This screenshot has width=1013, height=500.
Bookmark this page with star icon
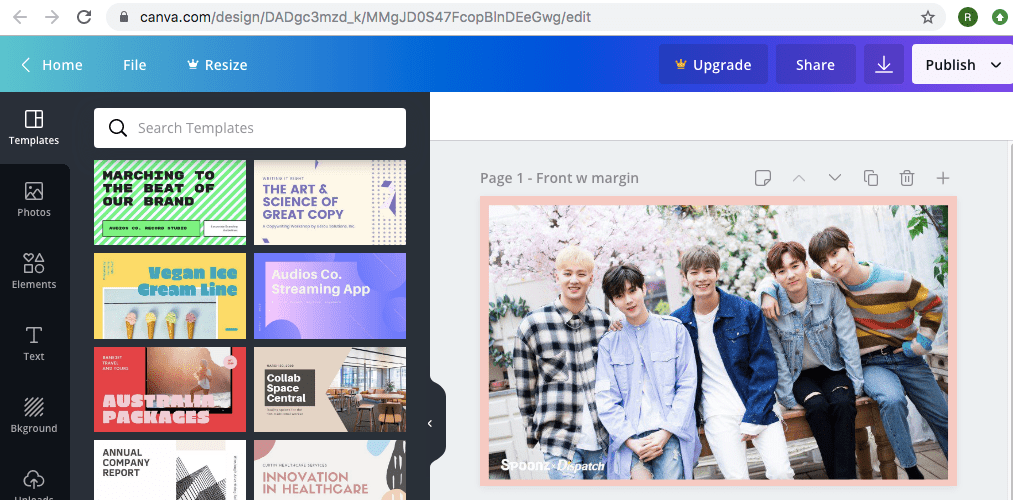928,17
